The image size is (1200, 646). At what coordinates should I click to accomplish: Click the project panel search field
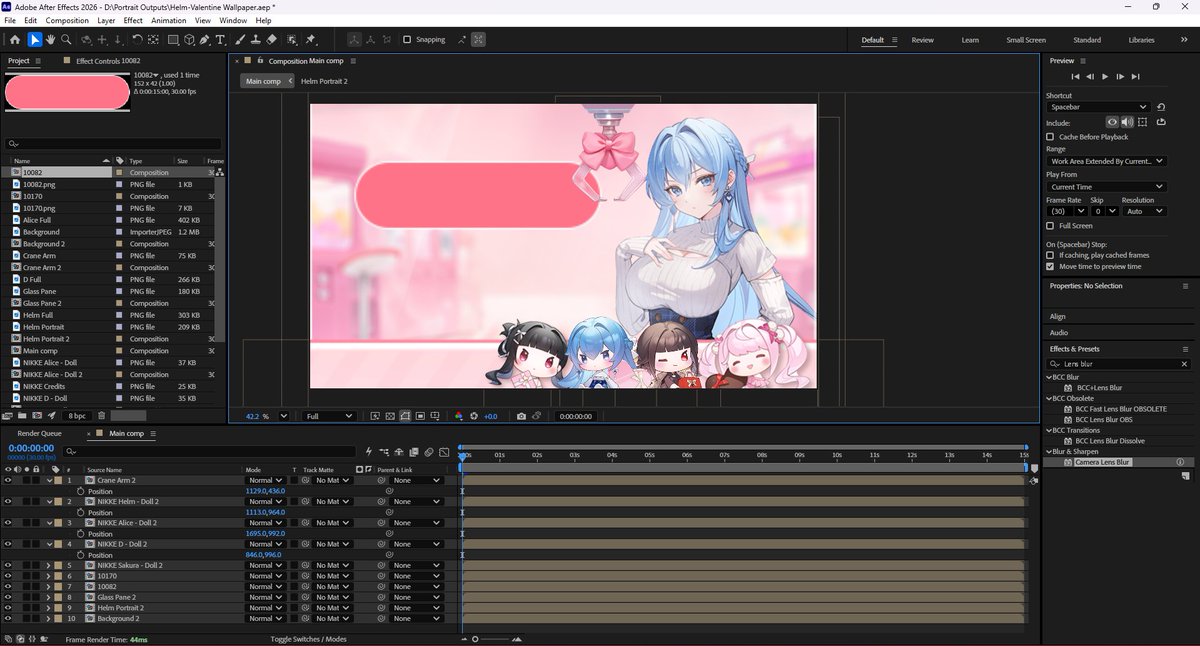click(x=113, y=144)
